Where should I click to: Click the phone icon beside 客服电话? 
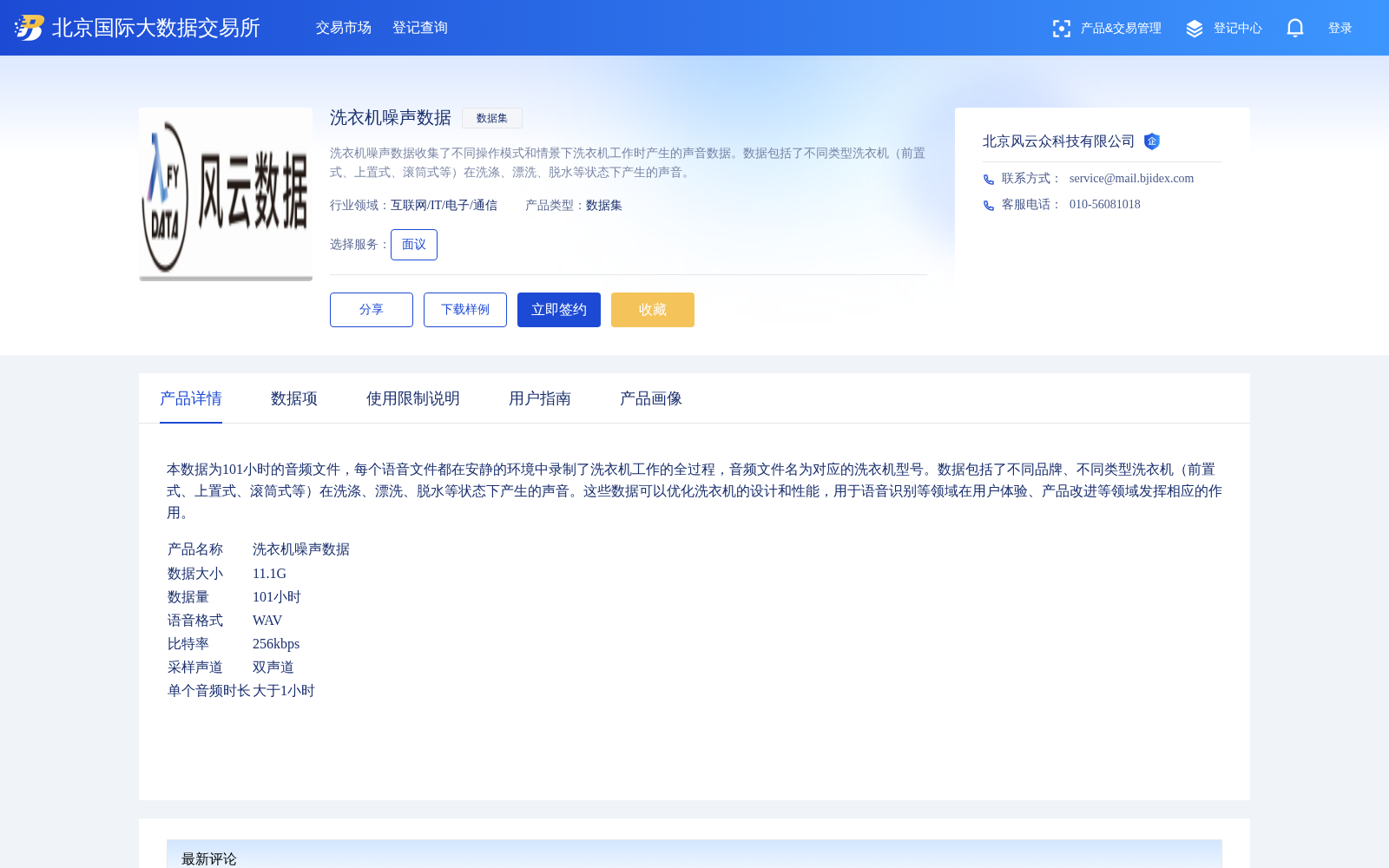[x=989, y=205]
